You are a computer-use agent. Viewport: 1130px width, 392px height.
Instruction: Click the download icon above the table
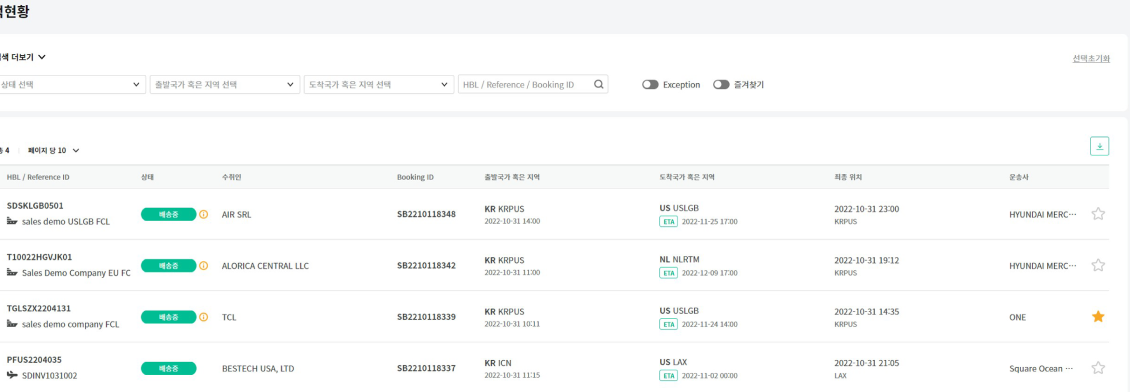tap(1099, 146)
